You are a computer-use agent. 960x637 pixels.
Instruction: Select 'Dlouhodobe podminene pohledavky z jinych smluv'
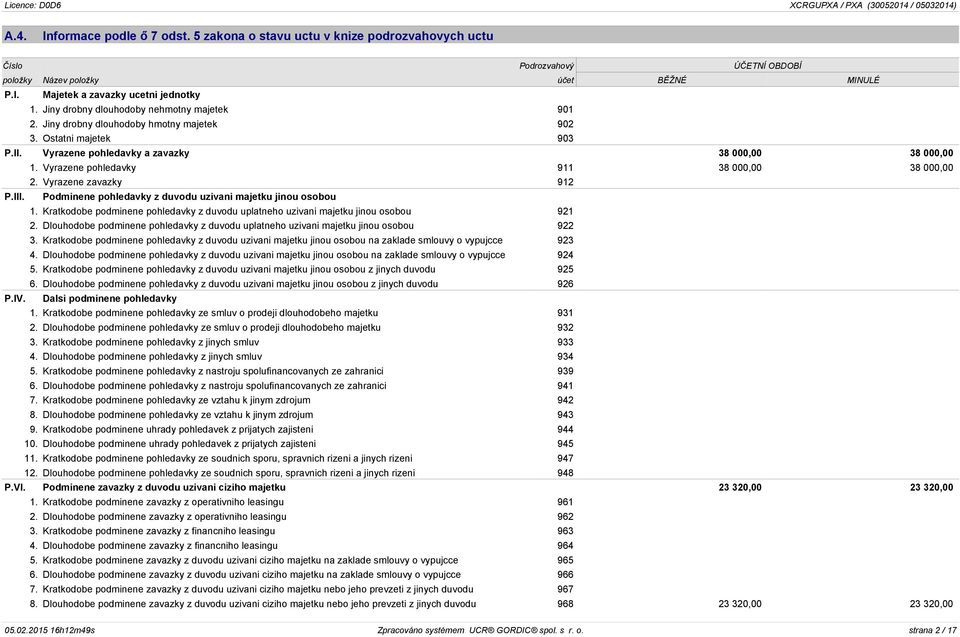(152, 356)
